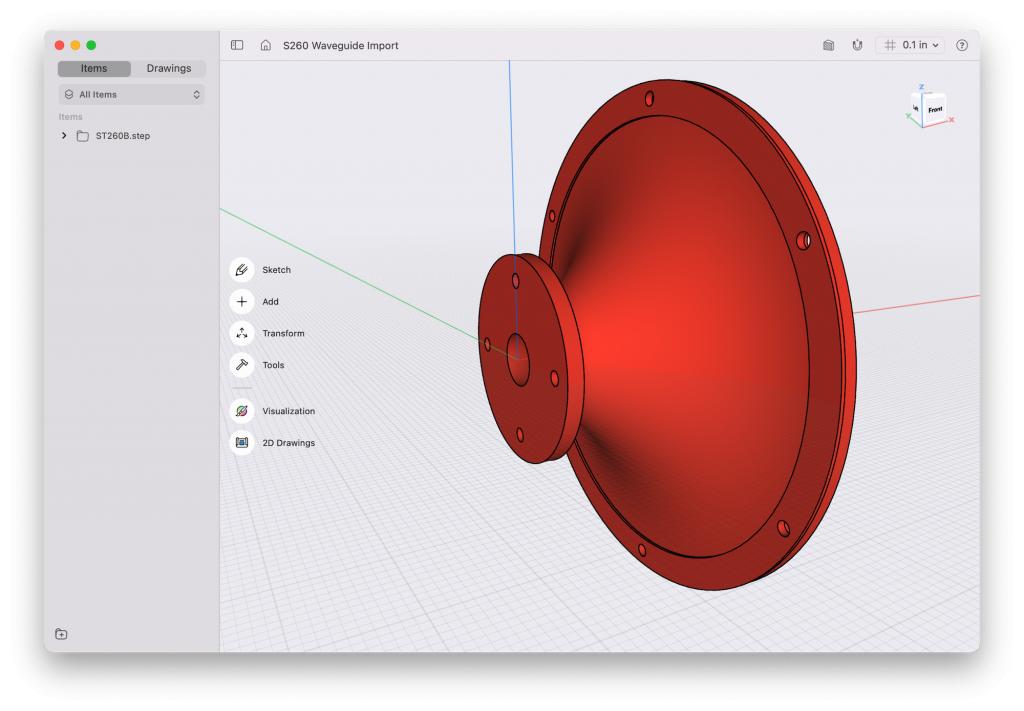The height and width of the screenshot is (711, 1024).
Task: Toggle the orthographic view cube icon
Action: point(828,45)
